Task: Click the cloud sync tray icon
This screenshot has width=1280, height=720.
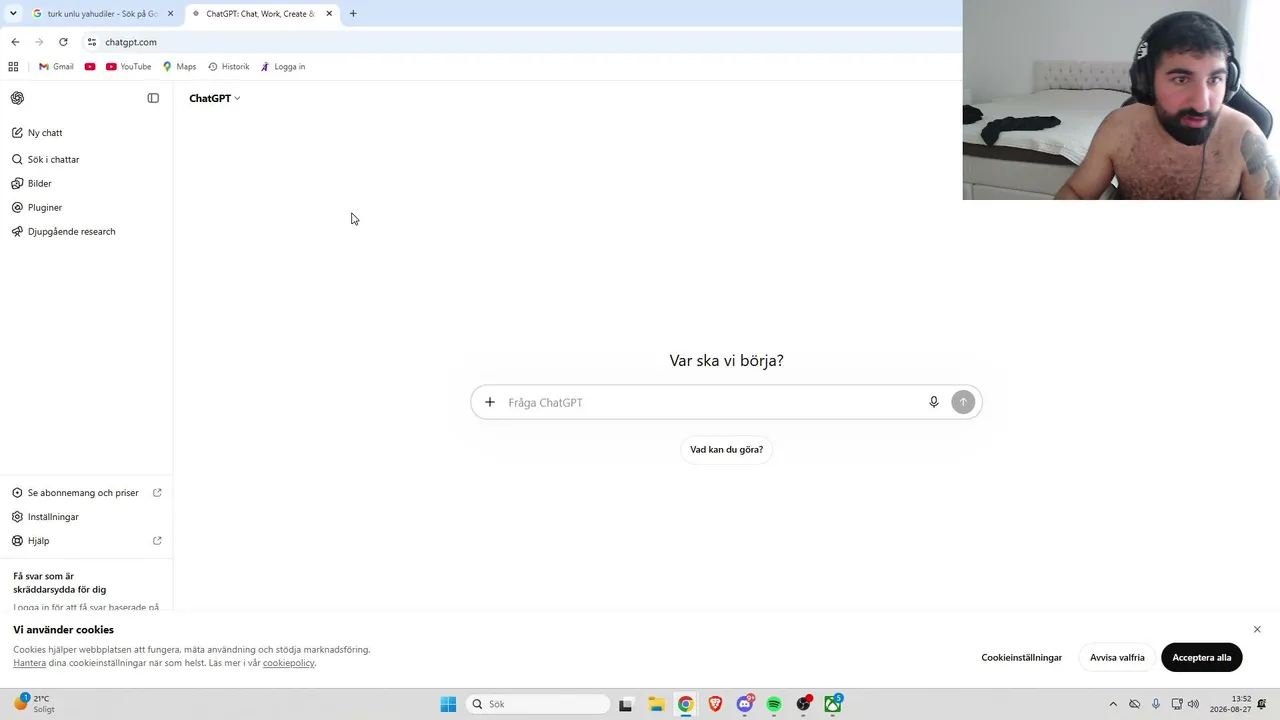Action: (1135, 704)
